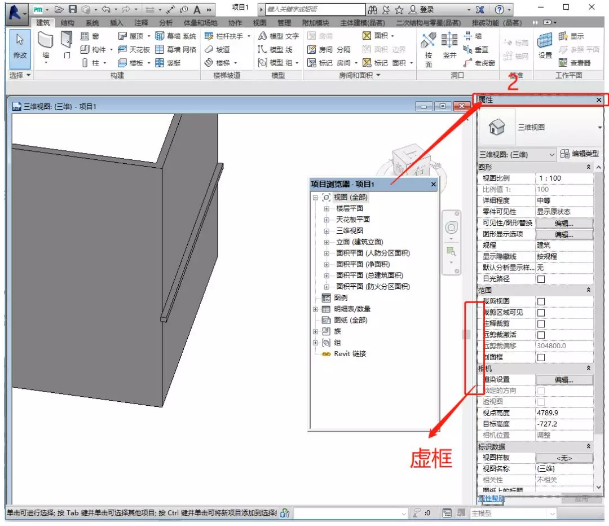The image size is (609, 526).
Task: Select the Mullion (竖梃) tool
Action: [x=167, y=63]
